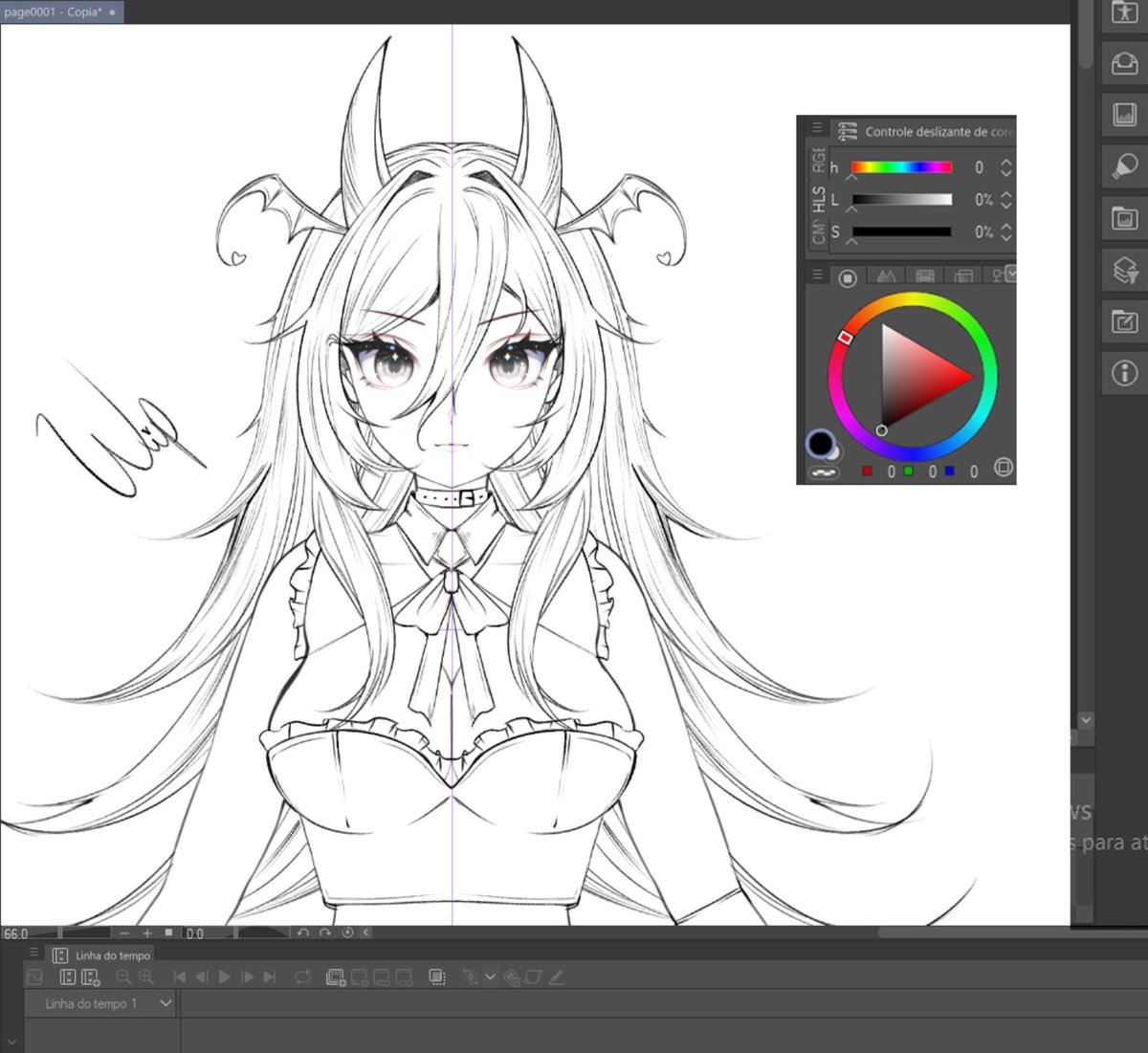Open the image folder icon in right dock

pyautogui.click(x=1124, y=218)
